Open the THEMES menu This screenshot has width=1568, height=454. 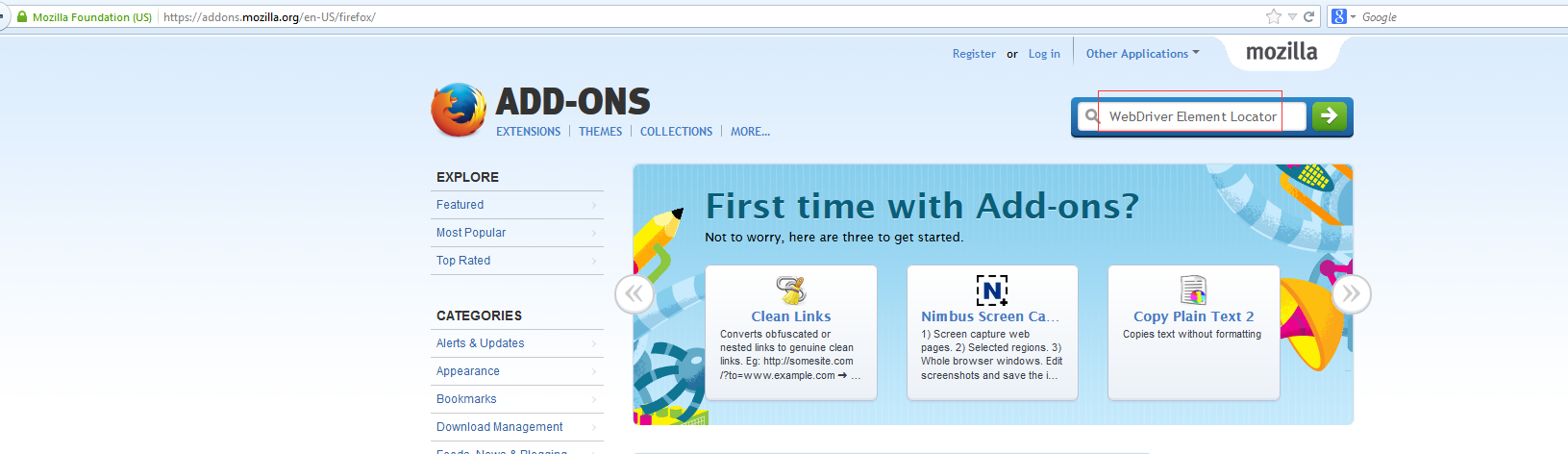(x=600, y=132)
